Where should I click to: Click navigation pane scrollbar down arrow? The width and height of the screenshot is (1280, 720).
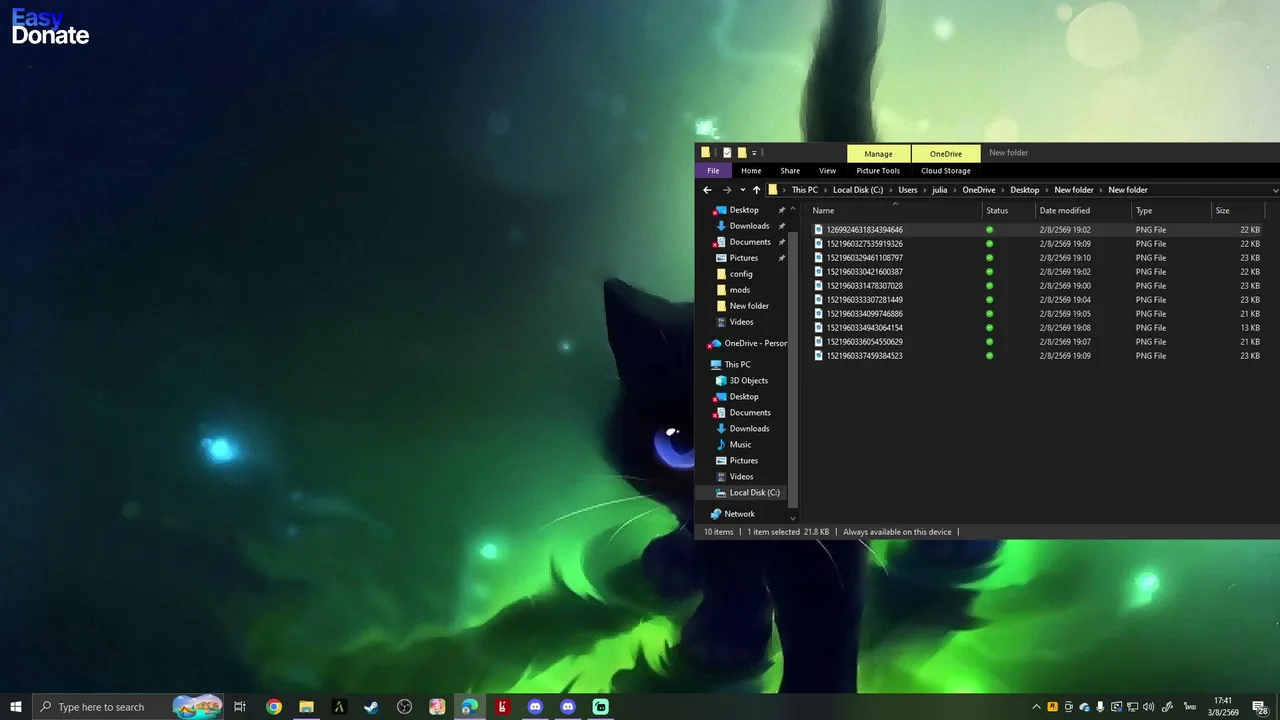793,518
